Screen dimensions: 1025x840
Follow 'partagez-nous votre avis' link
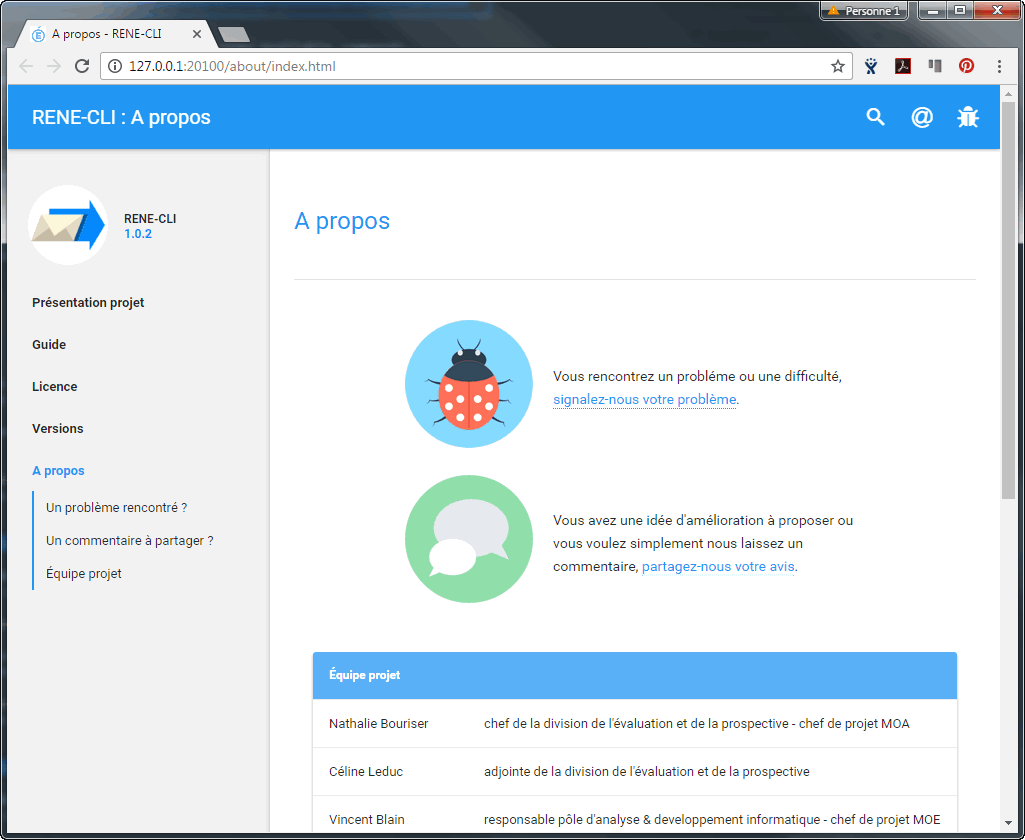click(718, 566)
